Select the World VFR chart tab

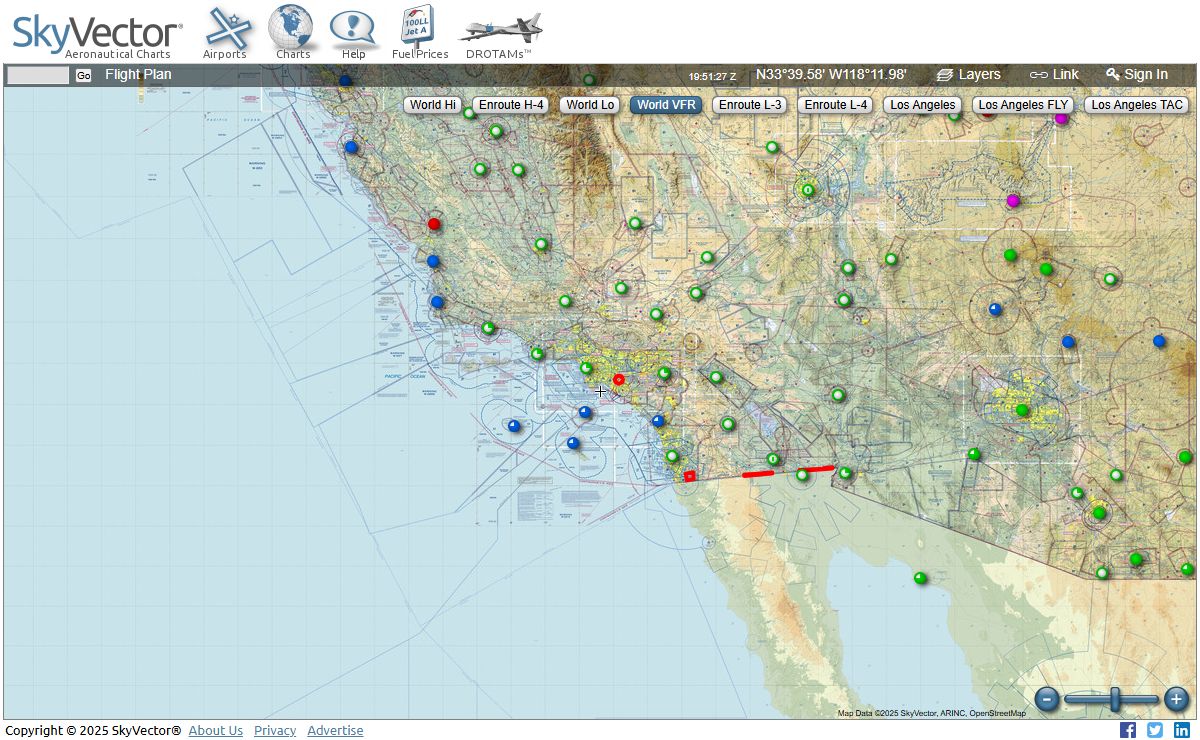click(666, 105)
